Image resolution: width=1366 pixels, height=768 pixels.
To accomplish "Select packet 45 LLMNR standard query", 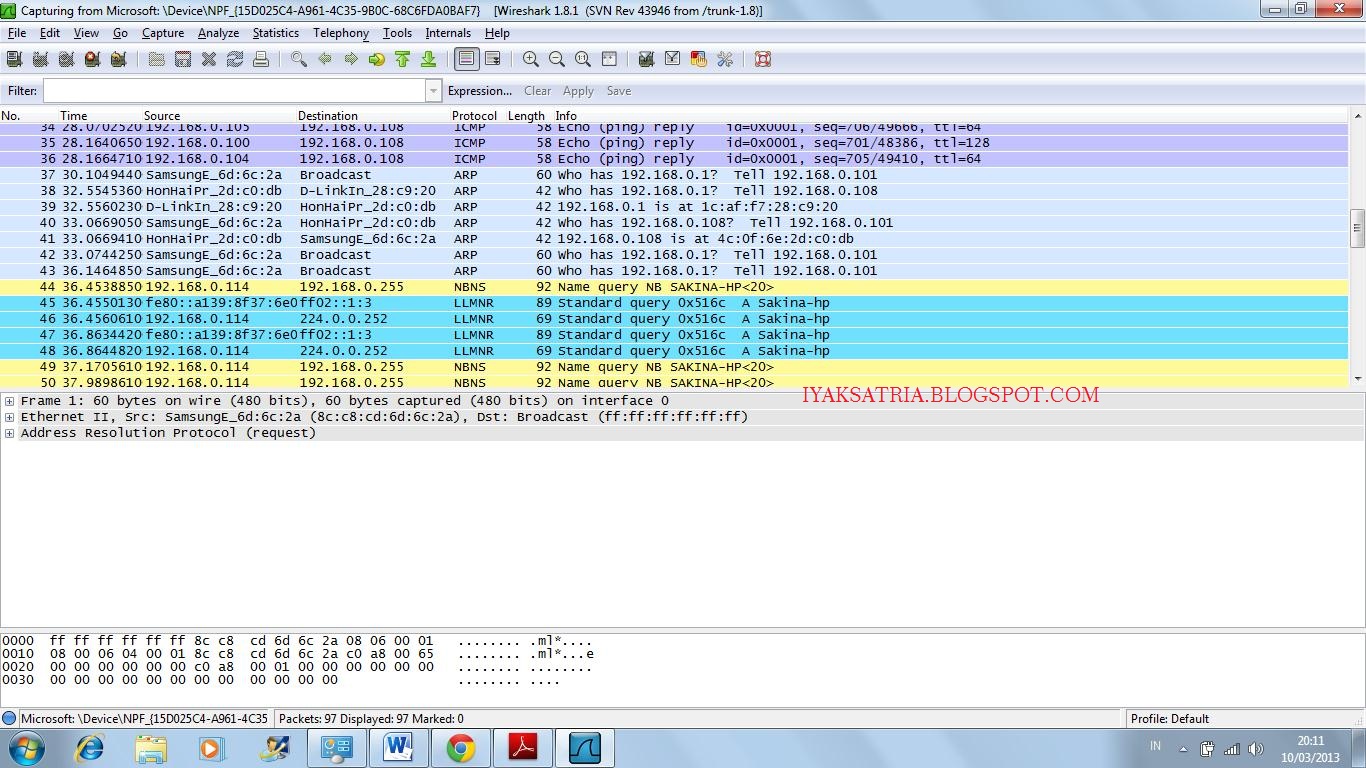I will [674, 303].
